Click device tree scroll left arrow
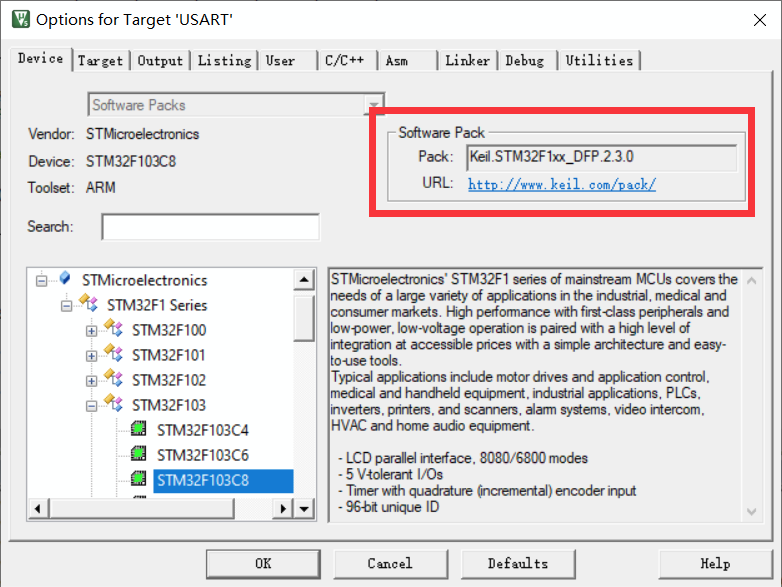Viewport: 782px width, 587px height. pos(38,509)
